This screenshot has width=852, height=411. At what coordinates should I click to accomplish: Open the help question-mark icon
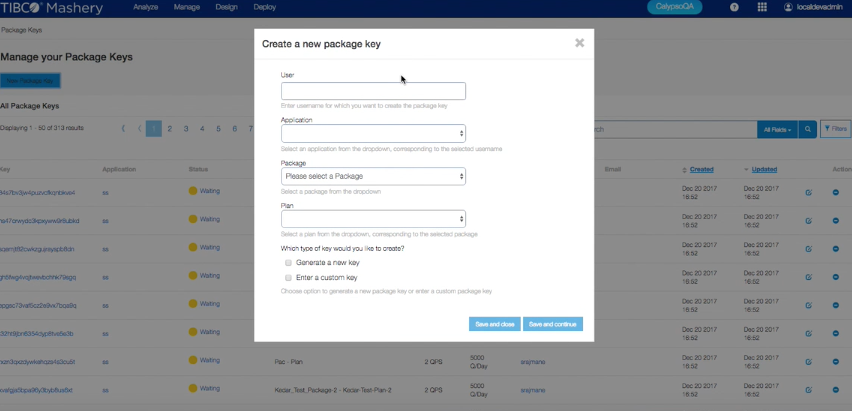pyautogui.click(x=734, y=7)
